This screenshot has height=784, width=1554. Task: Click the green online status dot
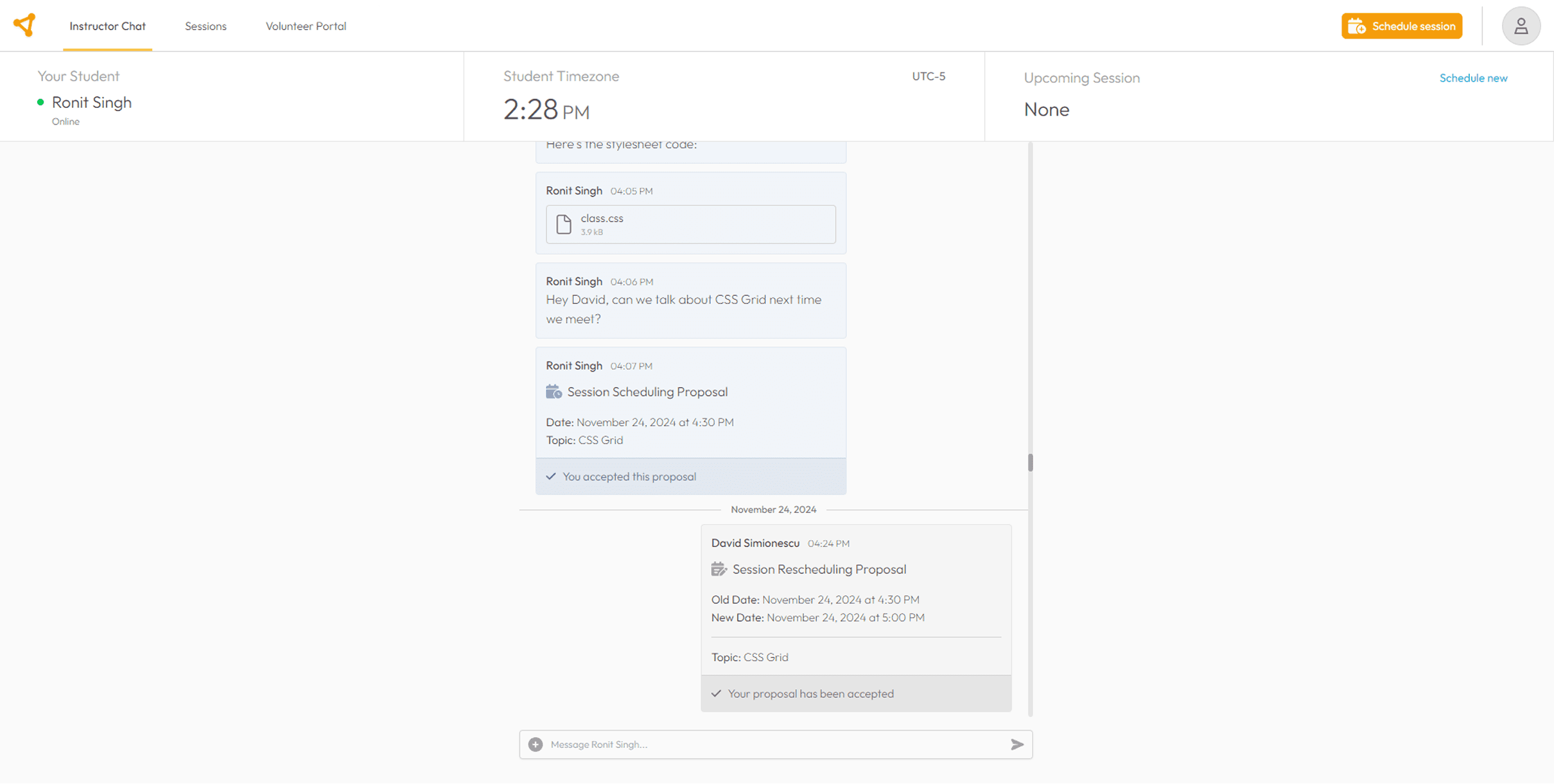pyautogui.click(x=40, y=102)
